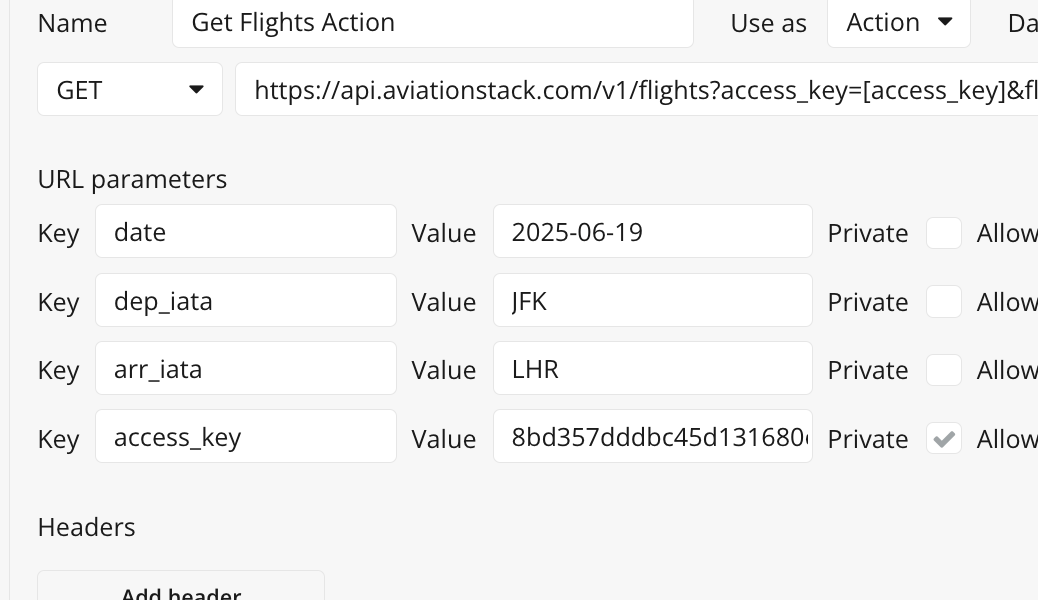1038x600 pixels.
Task: Edit the LHR value field
Action: pos(652,369)
